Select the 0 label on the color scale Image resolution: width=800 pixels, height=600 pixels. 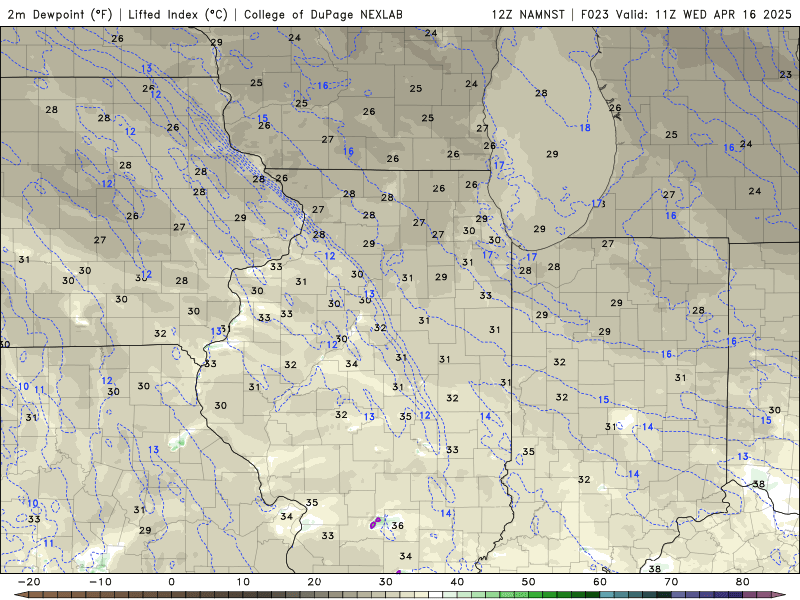pyautogui.click(x=171, y=582)
